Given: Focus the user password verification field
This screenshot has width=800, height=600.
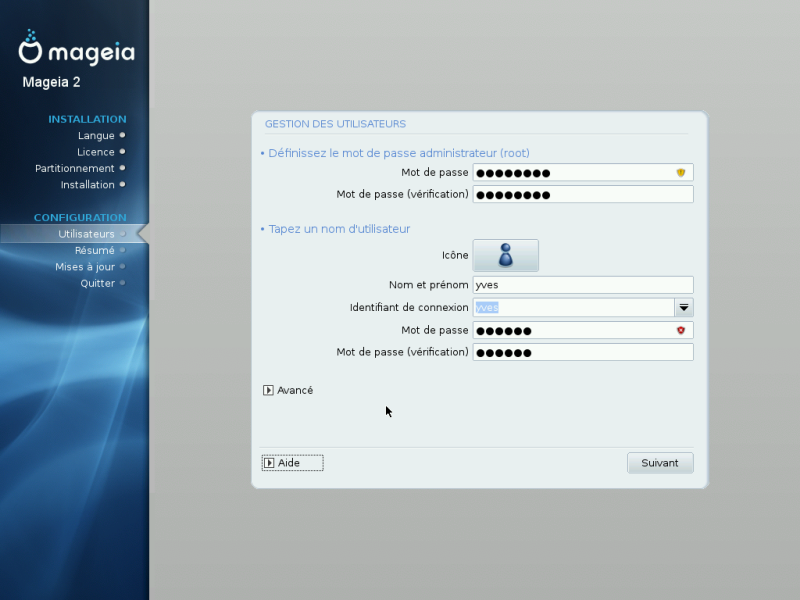Looking at the screenshot, I should click(583, 352).
